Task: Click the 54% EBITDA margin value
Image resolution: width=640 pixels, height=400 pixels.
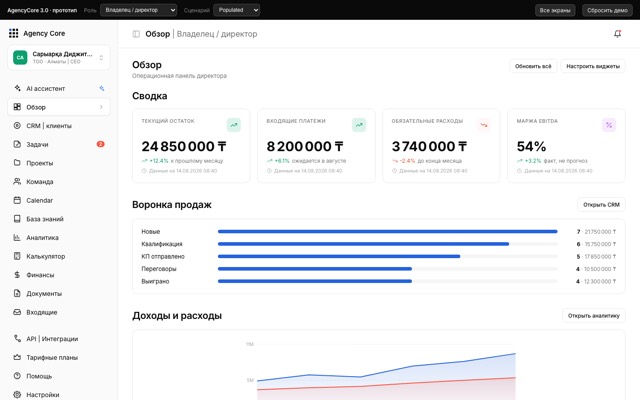Action: pyautogui.click(x=531, y=146)
